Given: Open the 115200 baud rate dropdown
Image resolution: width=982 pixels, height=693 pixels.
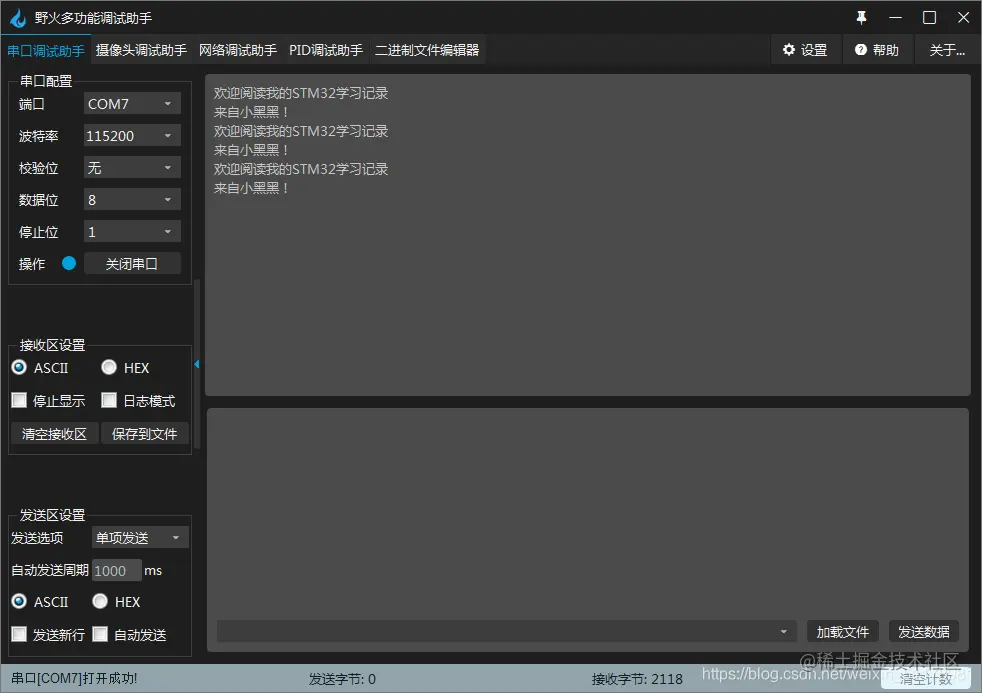Looking at the screenshot, I should pos(131,135).
